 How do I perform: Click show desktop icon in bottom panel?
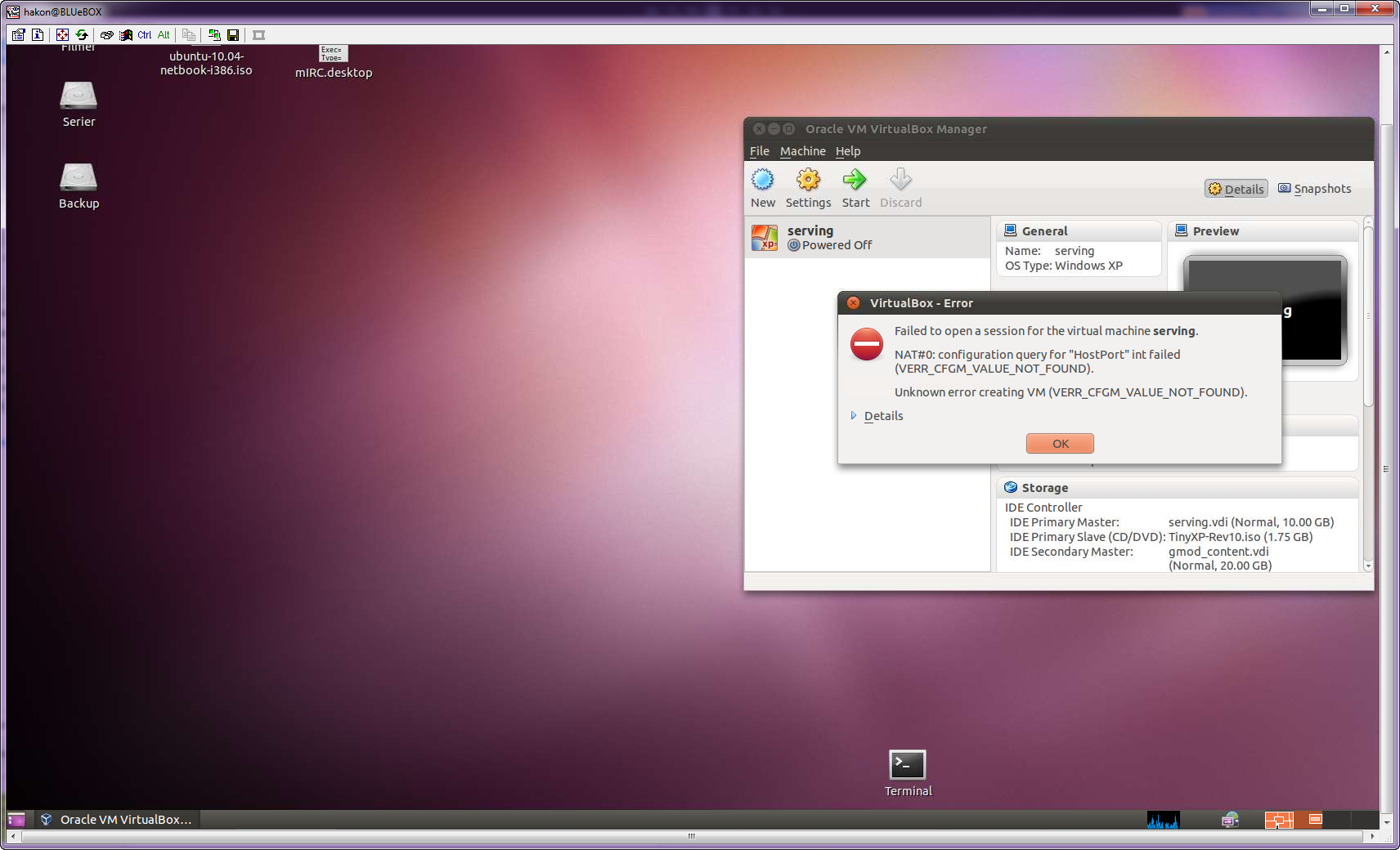tap(16, 820)
